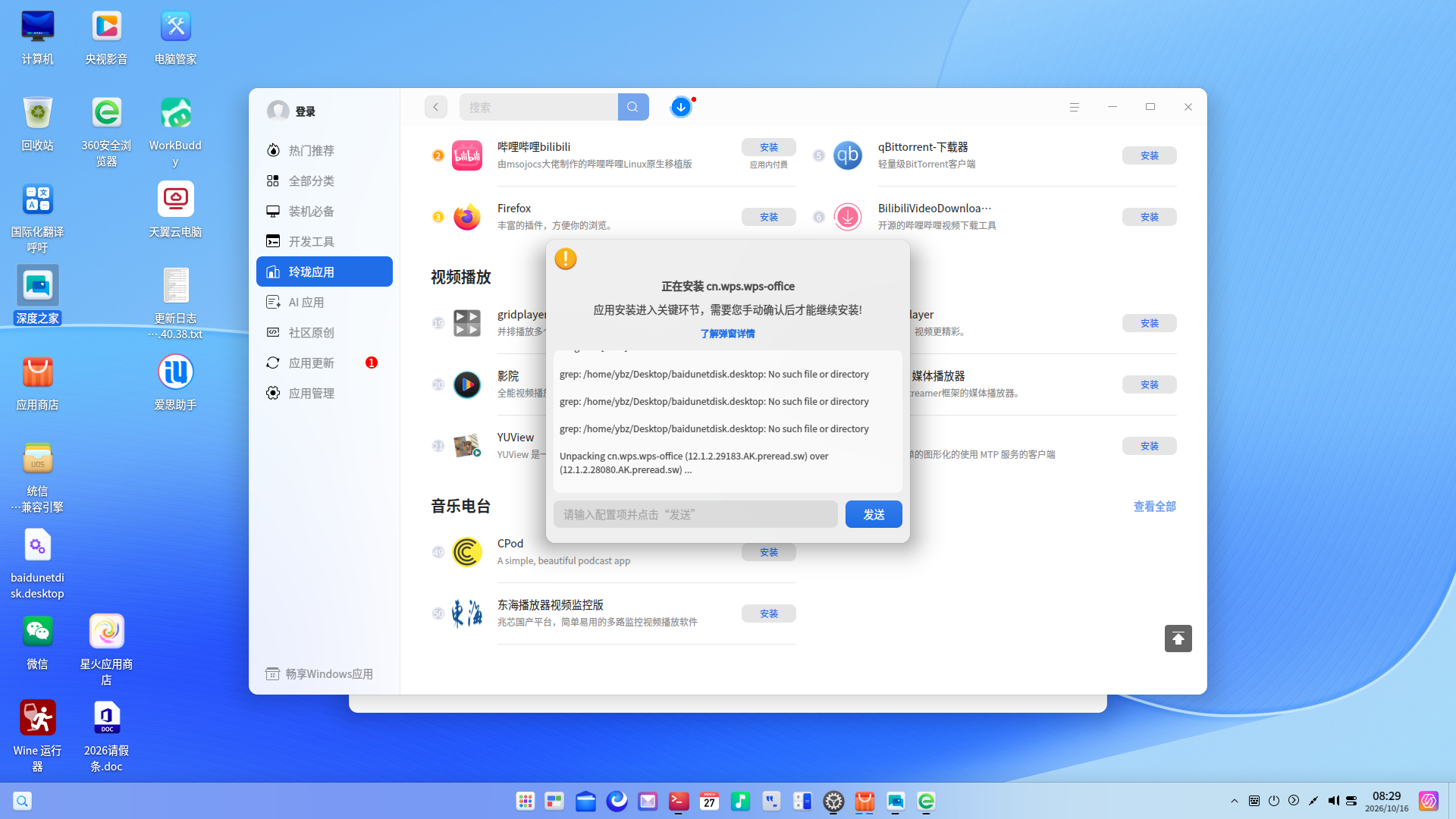Select 热门推荐 in the sidebar

[325, 150]
